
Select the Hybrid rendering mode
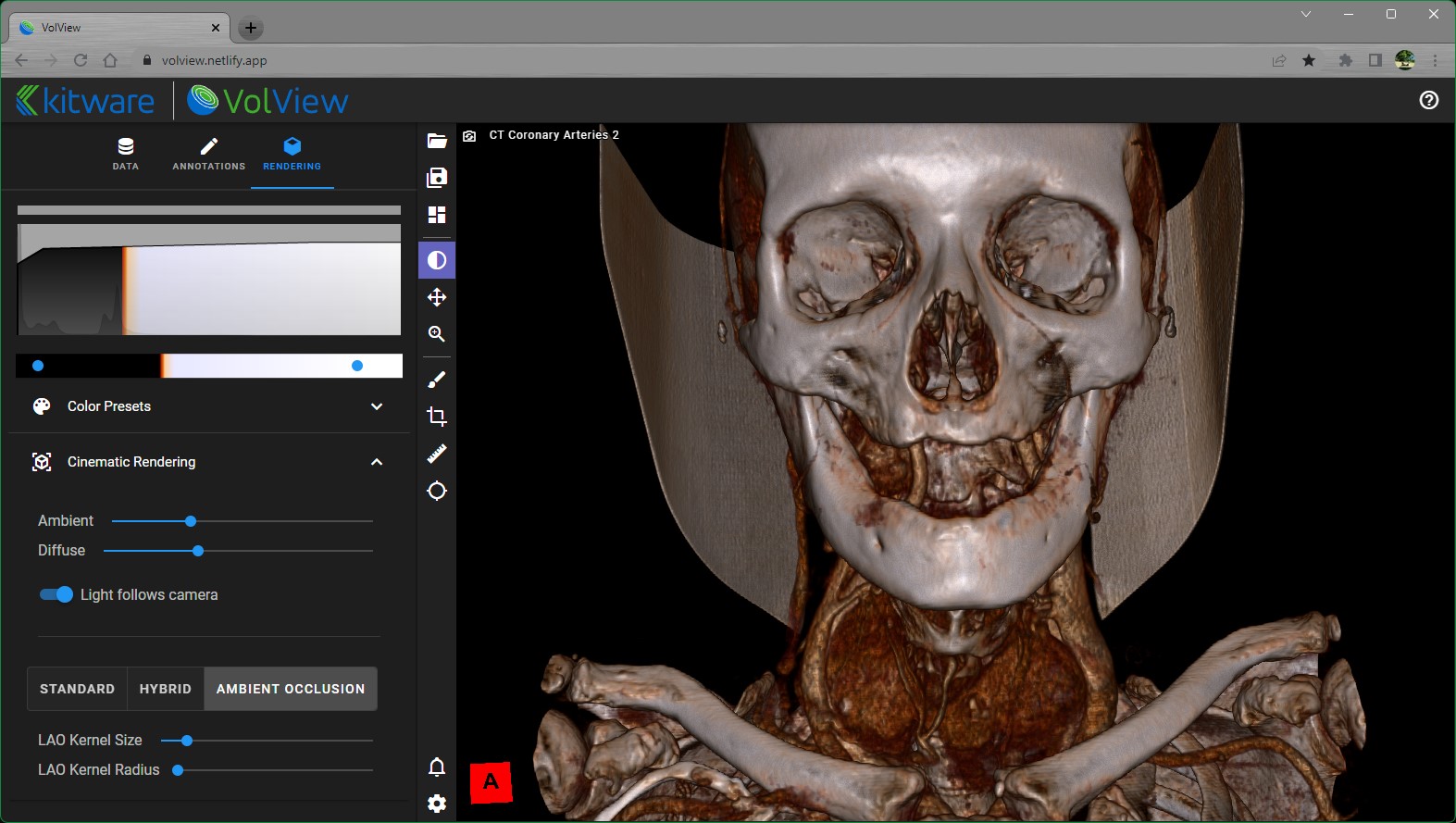[166, 689]
